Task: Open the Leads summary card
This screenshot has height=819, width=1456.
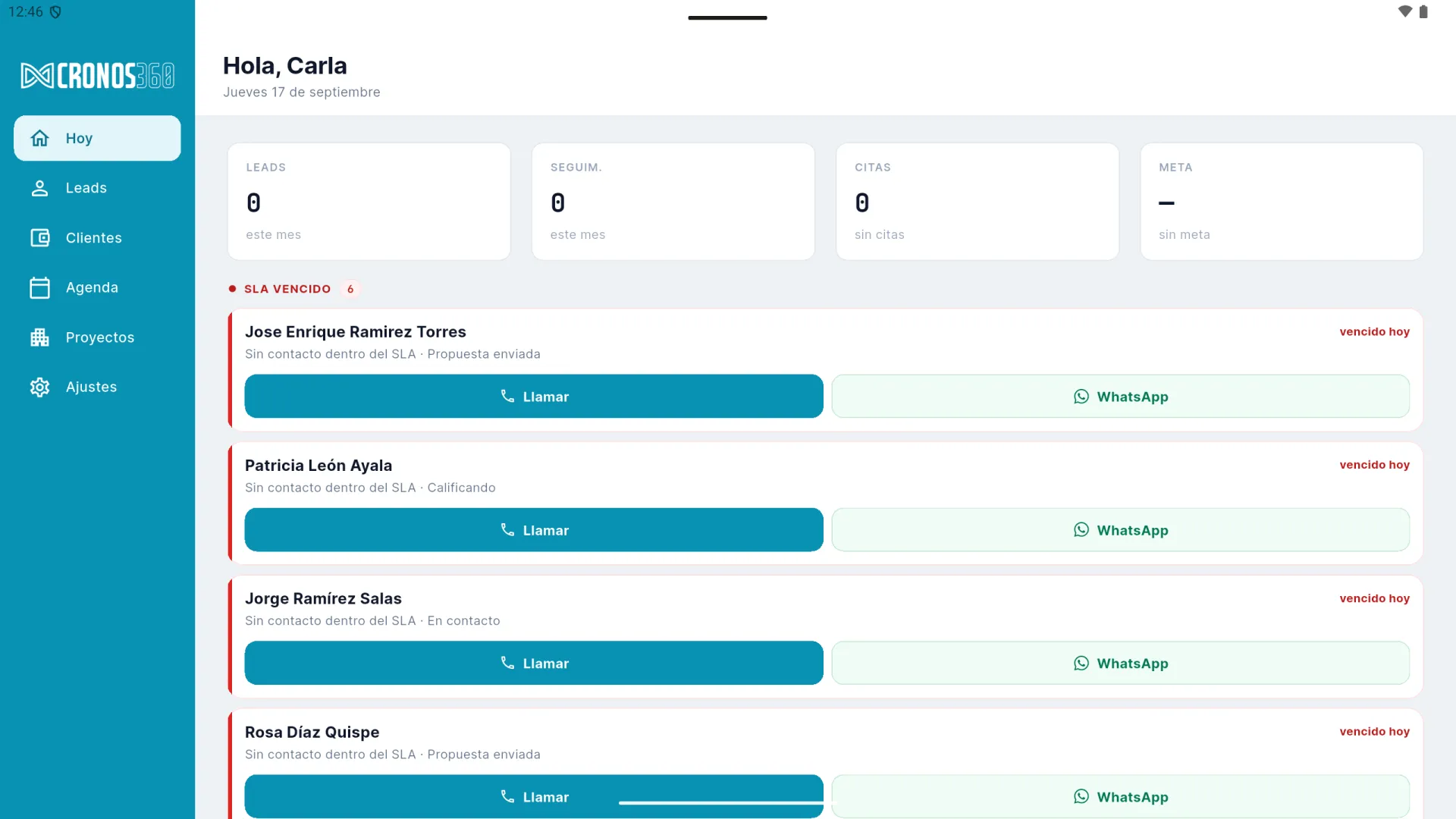Action: (369, 202)
